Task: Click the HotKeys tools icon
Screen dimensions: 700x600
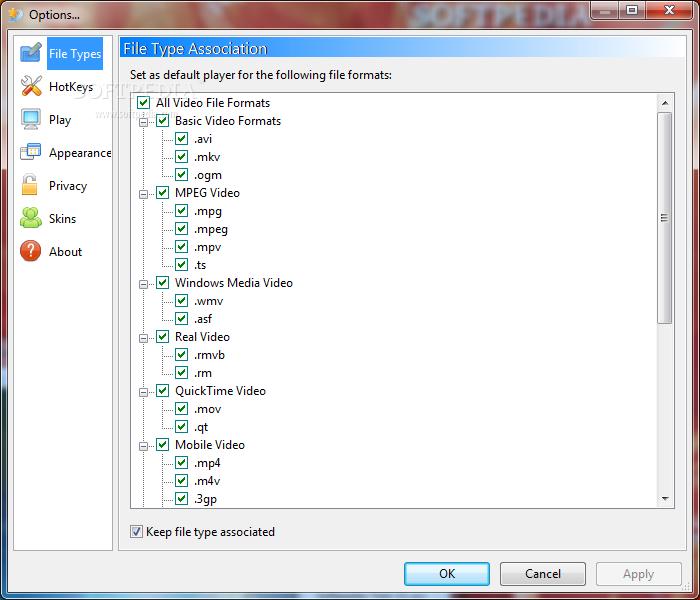Action: coord(31,86)
